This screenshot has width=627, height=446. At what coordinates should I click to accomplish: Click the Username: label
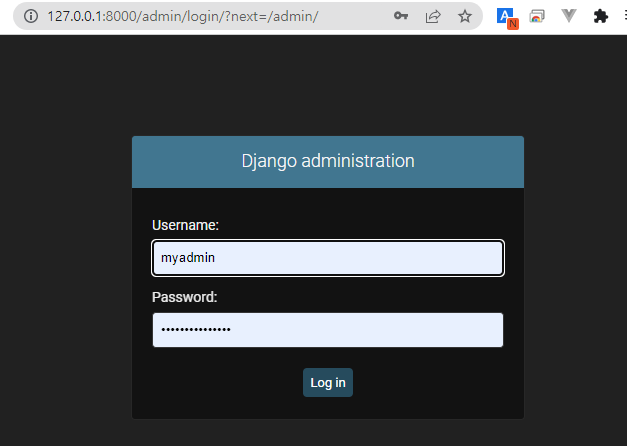[185, 225]
